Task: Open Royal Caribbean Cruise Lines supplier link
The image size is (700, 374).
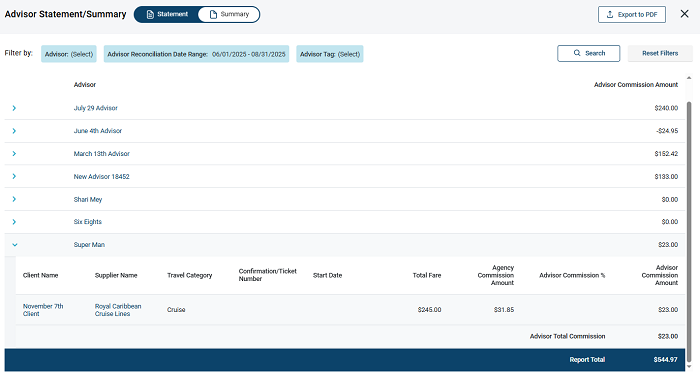Action: [x=118, y=310]
